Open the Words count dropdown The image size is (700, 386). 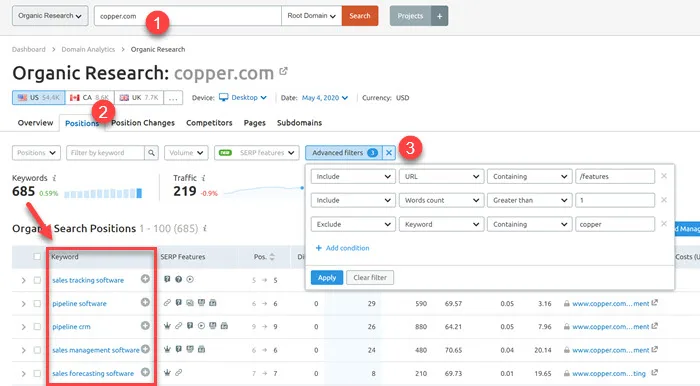click(441, 200)
